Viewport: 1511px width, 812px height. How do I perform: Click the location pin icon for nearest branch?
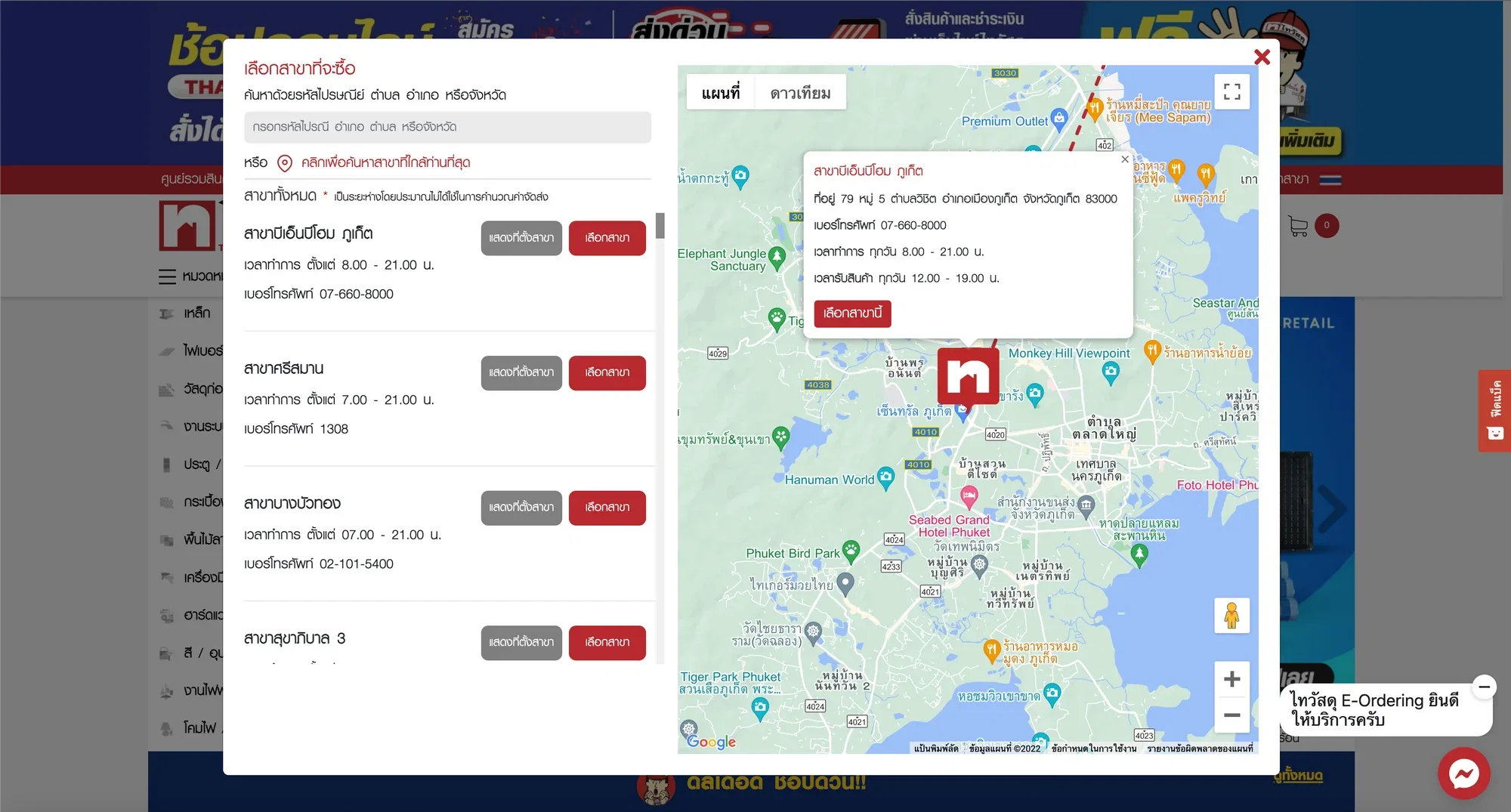click(285, 163)
